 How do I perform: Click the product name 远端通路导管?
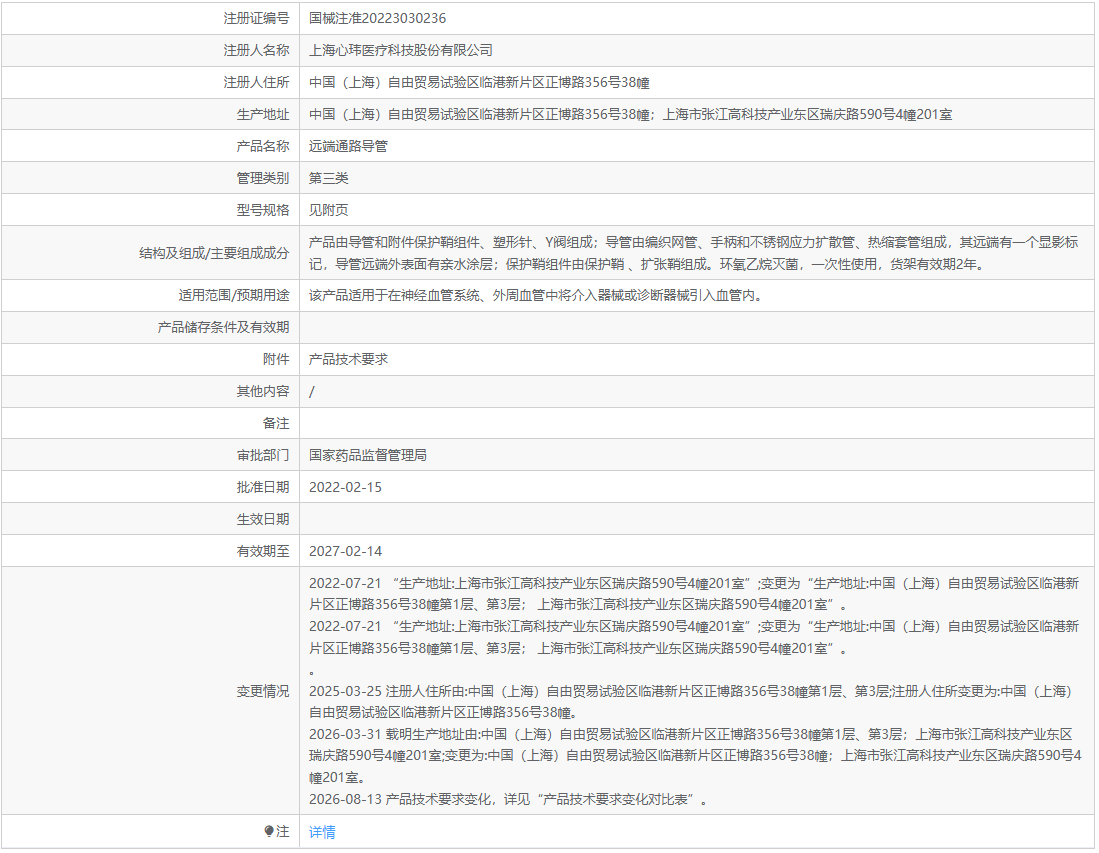click(x=348, y=146)
